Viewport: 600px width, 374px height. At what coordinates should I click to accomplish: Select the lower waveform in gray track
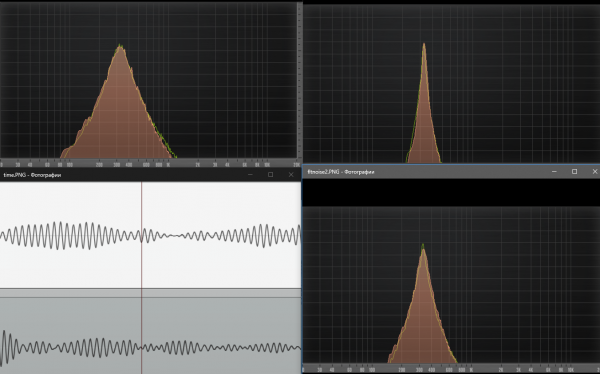150,347
